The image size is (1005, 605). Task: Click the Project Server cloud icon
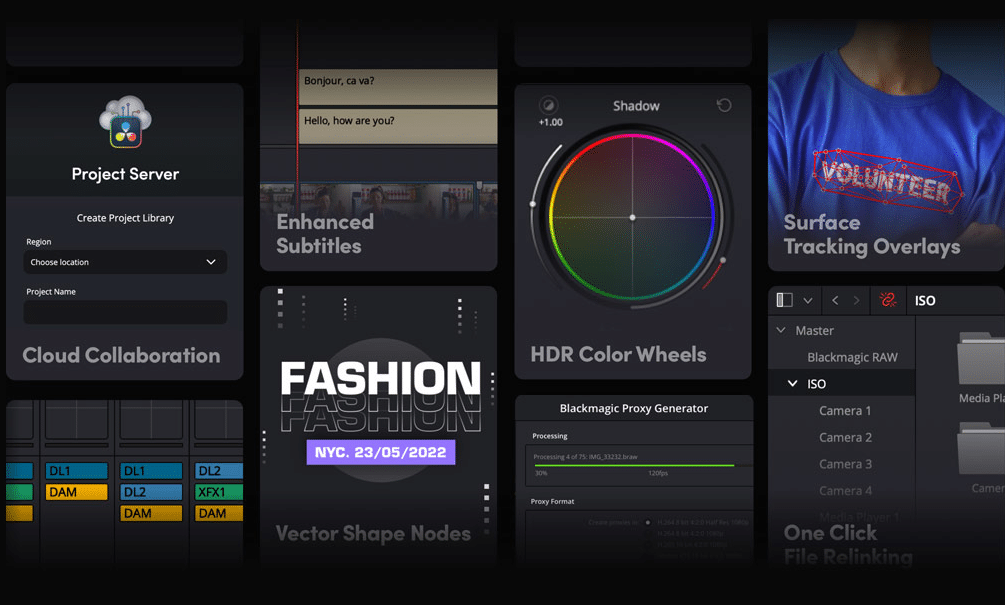(x=125, y=123)
